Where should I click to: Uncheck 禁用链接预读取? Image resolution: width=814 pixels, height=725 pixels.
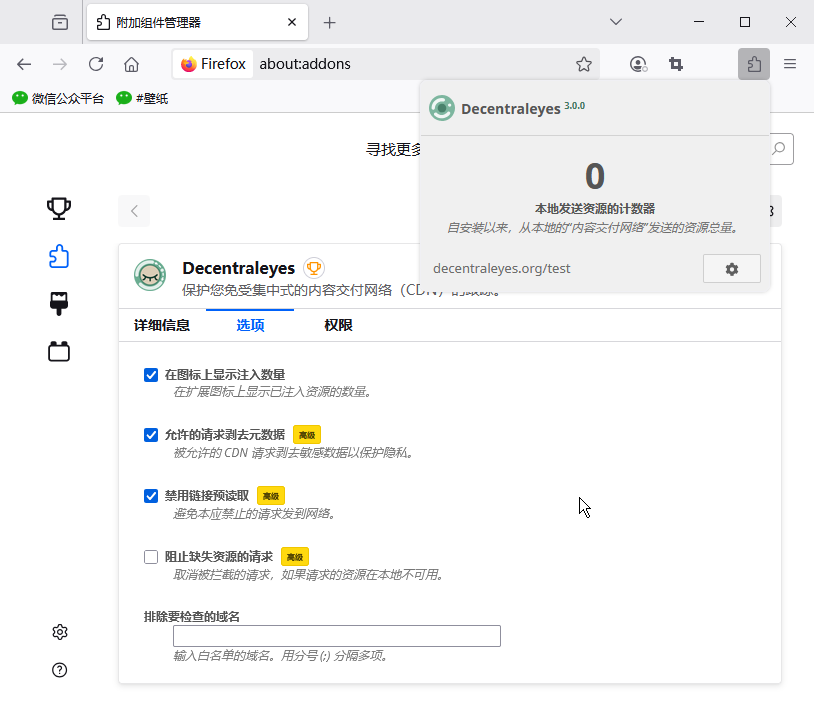[151, 496]
